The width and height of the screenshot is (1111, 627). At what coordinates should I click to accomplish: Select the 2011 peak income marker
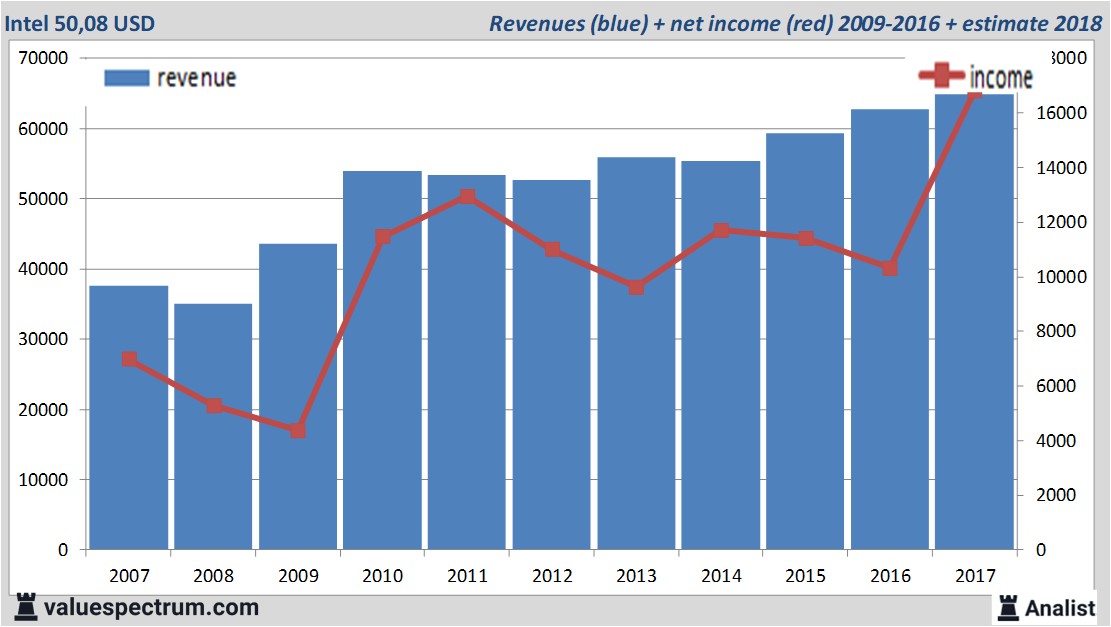coord(468,196)
